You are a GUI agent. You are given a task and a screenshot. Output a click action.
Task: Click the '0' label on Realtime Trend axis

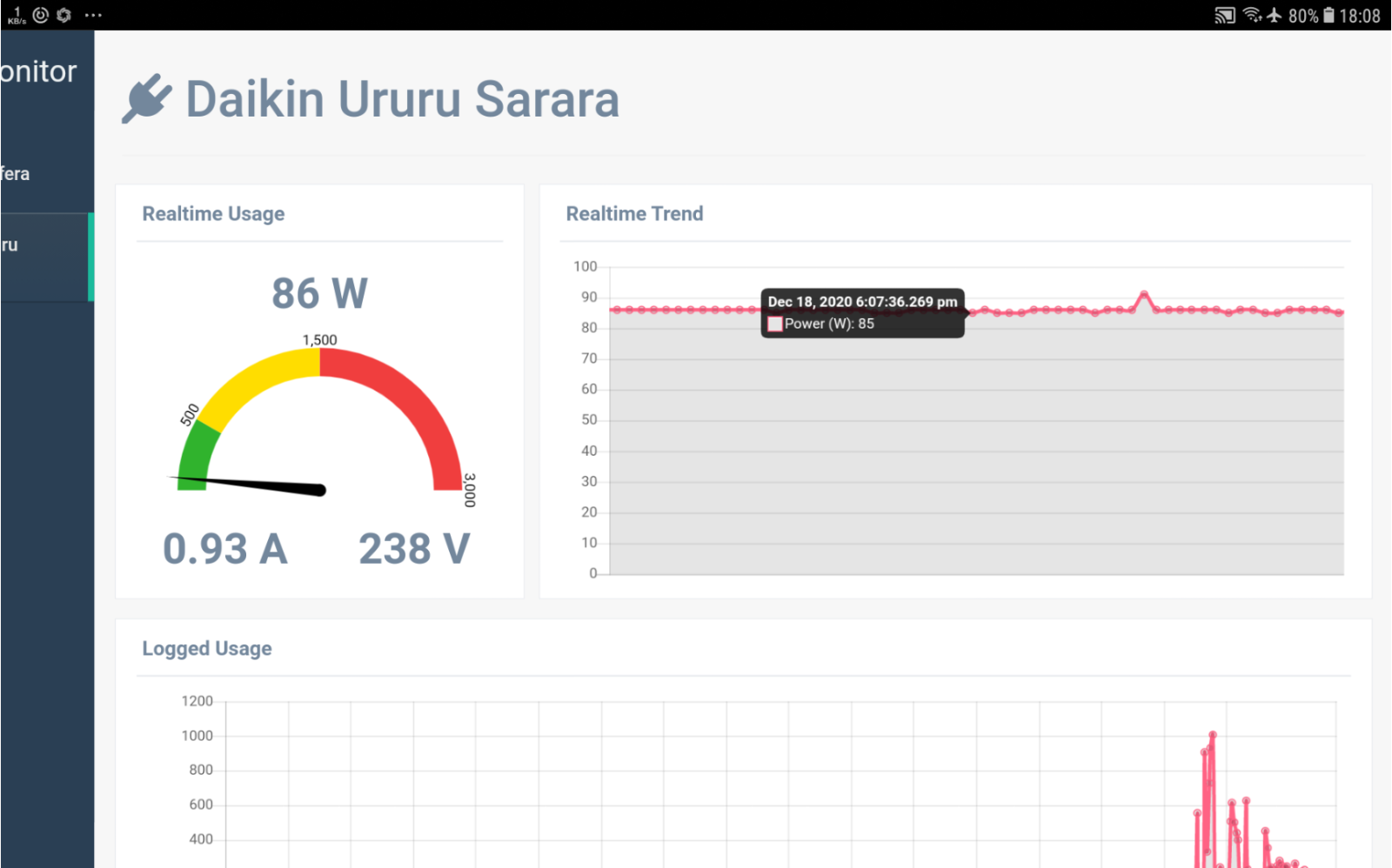point(593,573)
